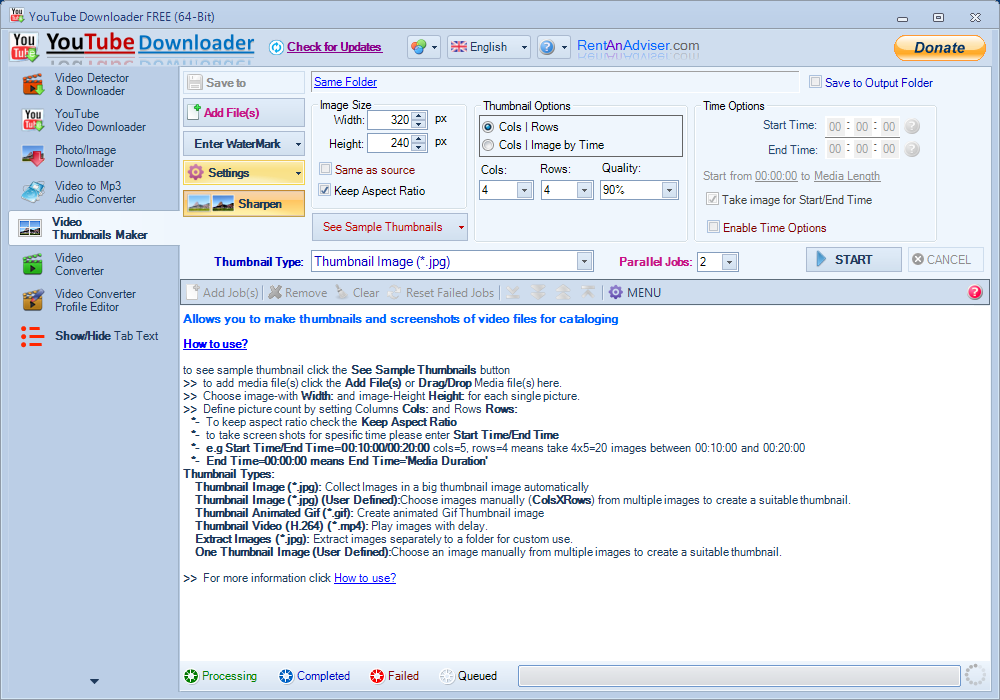Screen dimensions: 1000x700
Task: Open the Same Folder link
Action: click(x=345, y=82)
